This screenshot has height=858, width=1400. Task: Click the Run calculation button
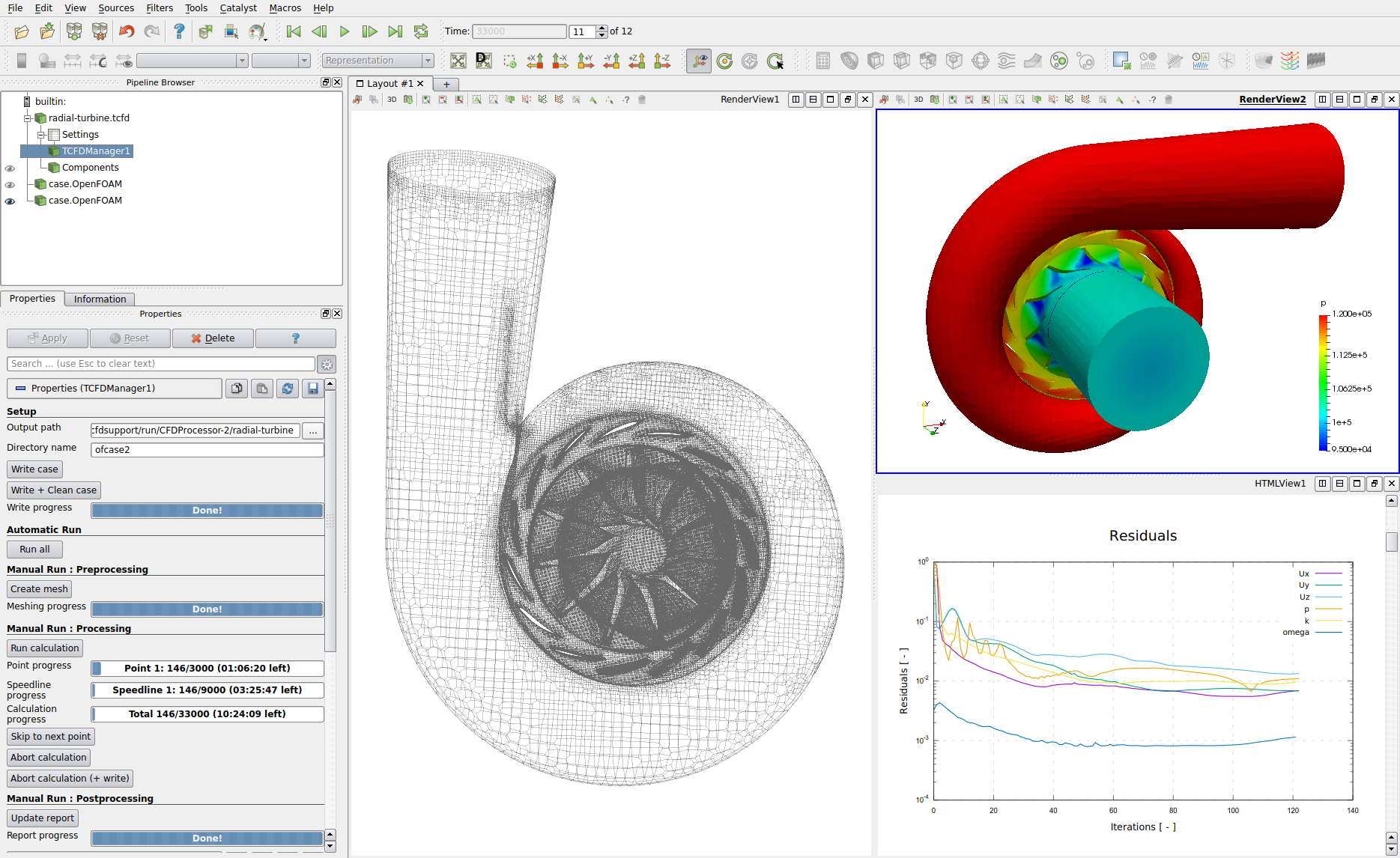click(44, 648)
